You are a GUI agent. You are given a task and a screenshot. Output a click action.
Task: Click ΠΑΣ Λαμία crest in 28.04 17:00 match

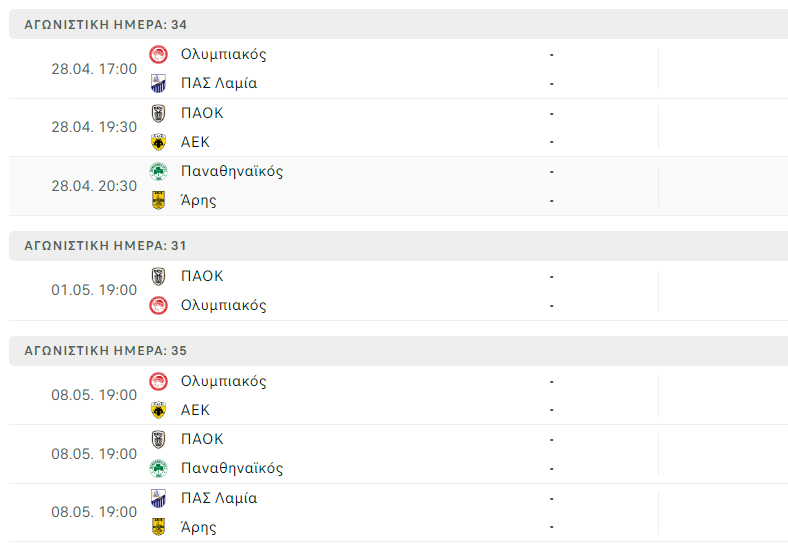[x=158, y=83]
